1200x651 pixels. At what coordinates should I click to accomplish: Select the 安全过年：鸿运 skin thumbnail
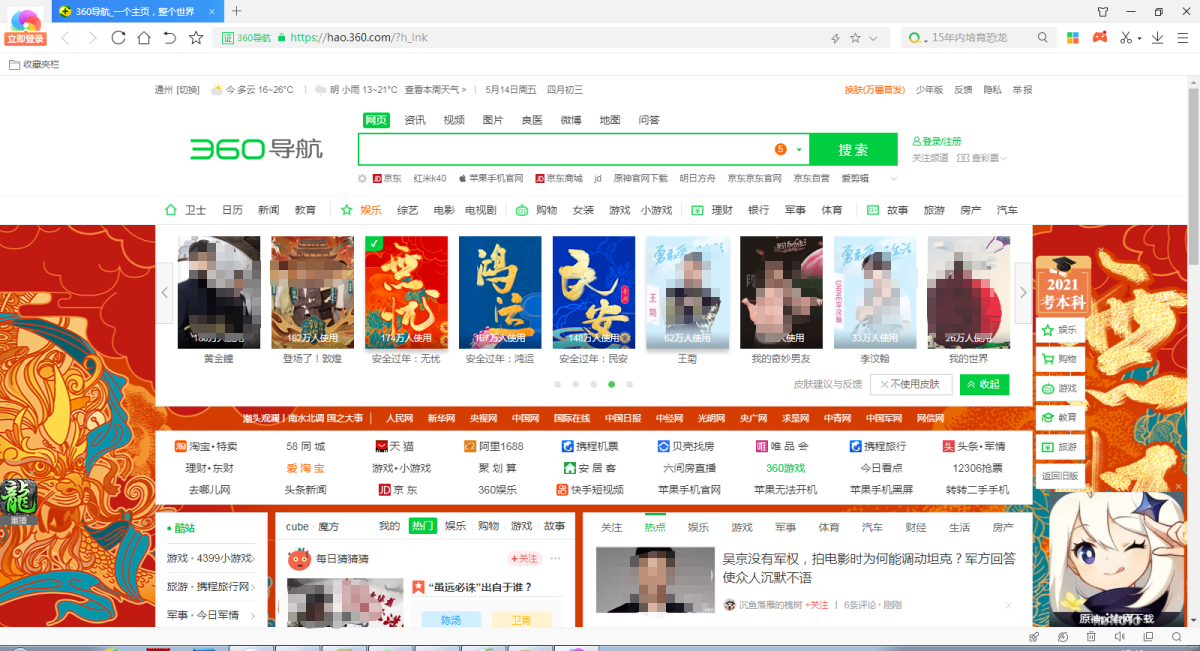pos(500,292)
